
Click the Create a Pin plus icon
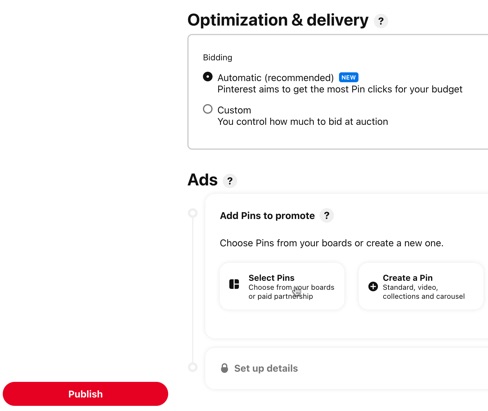[x=373, y=286]
